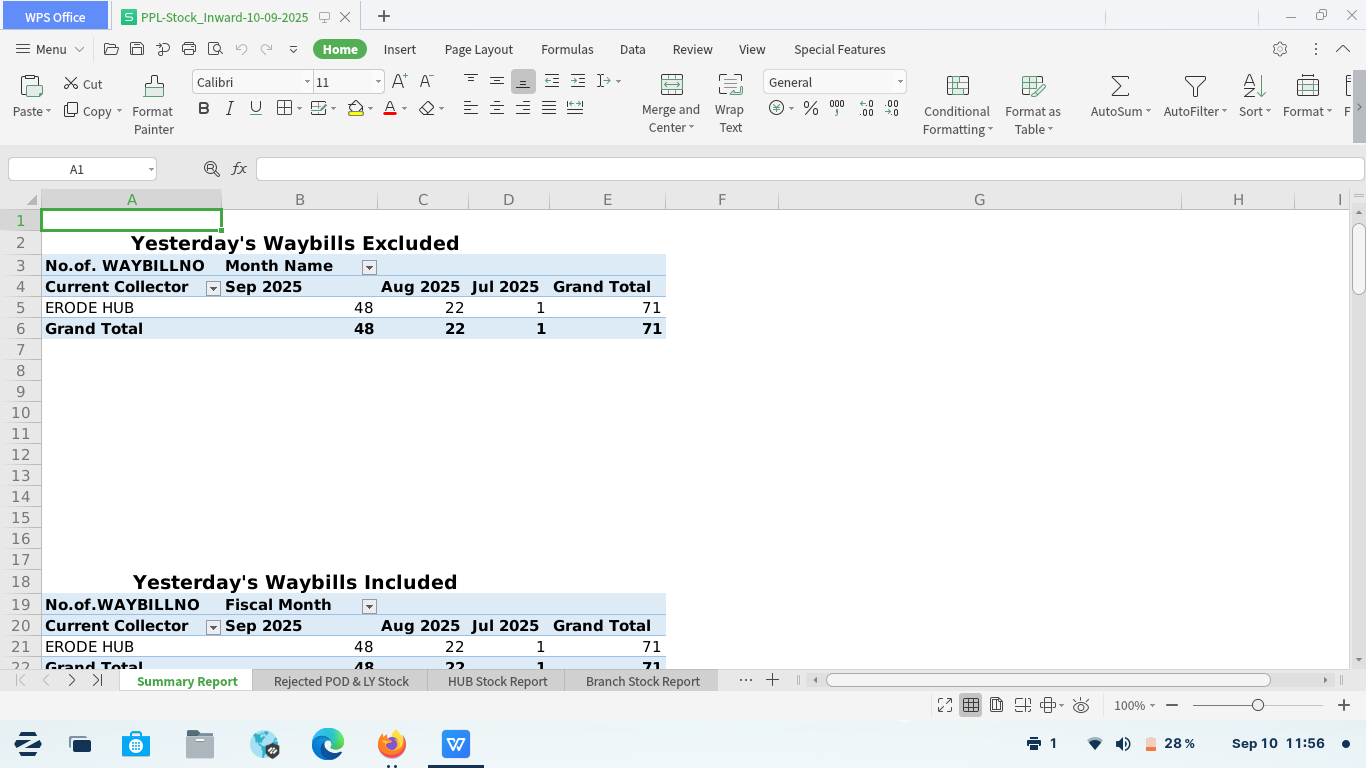
Task: Click the AutoSum sigma icon
Action: [1120, 86]
